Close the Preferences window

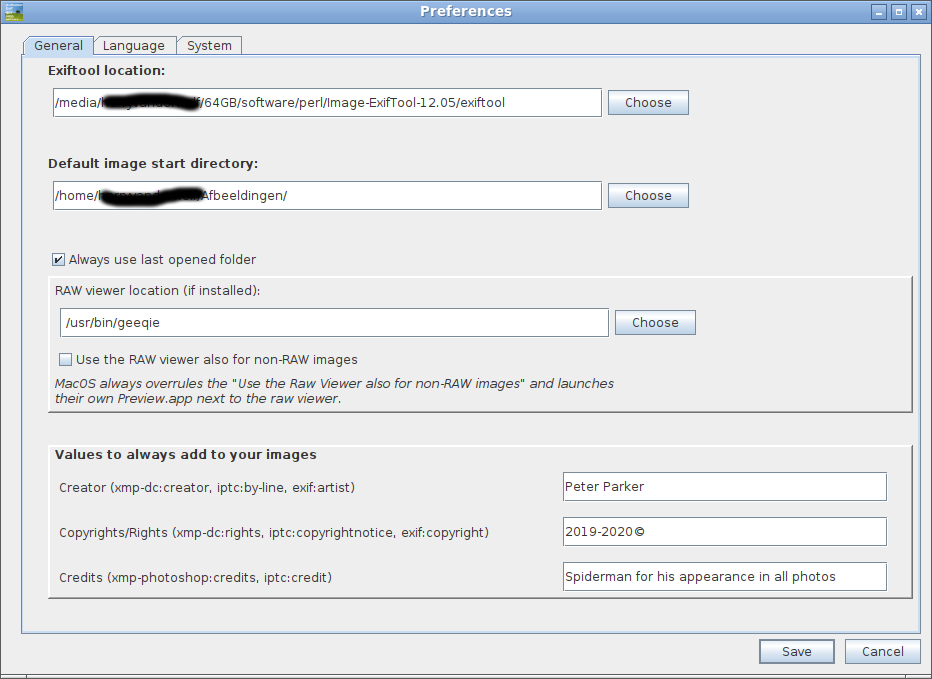919,12
